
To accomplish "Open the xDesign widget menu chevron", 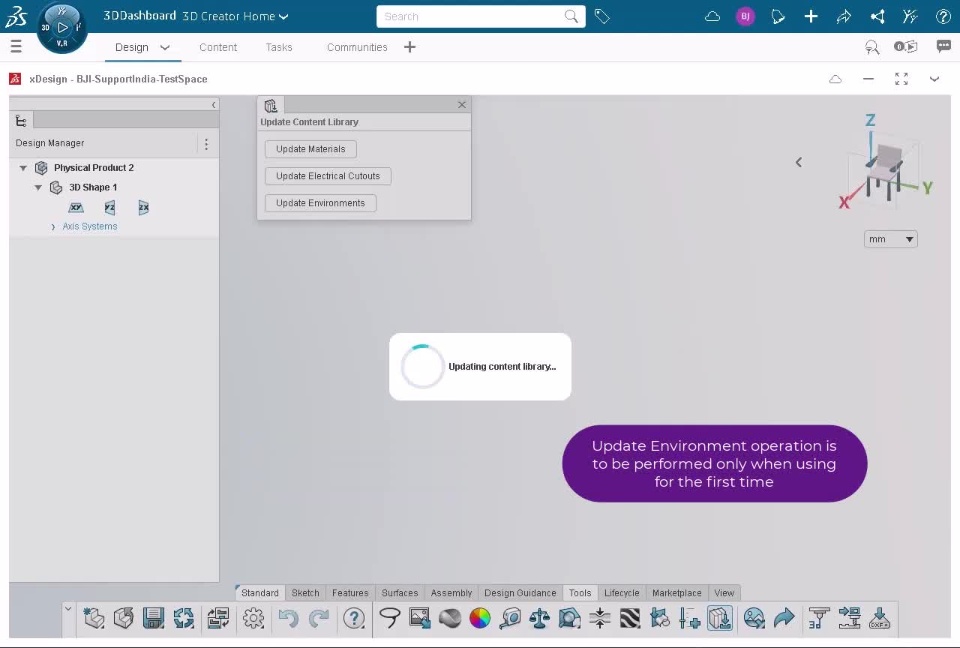I will coord(934,79).
